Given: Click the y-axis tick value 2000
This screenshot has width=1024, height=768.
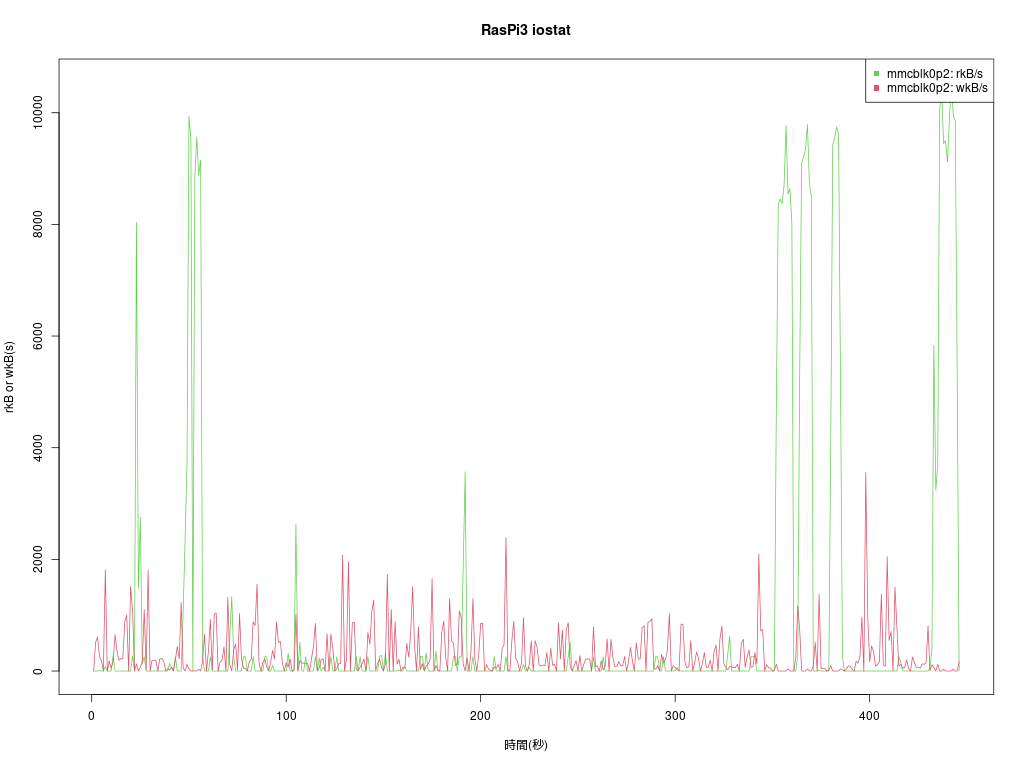Looking at the screenshot, I should click(x=37, y=559).
